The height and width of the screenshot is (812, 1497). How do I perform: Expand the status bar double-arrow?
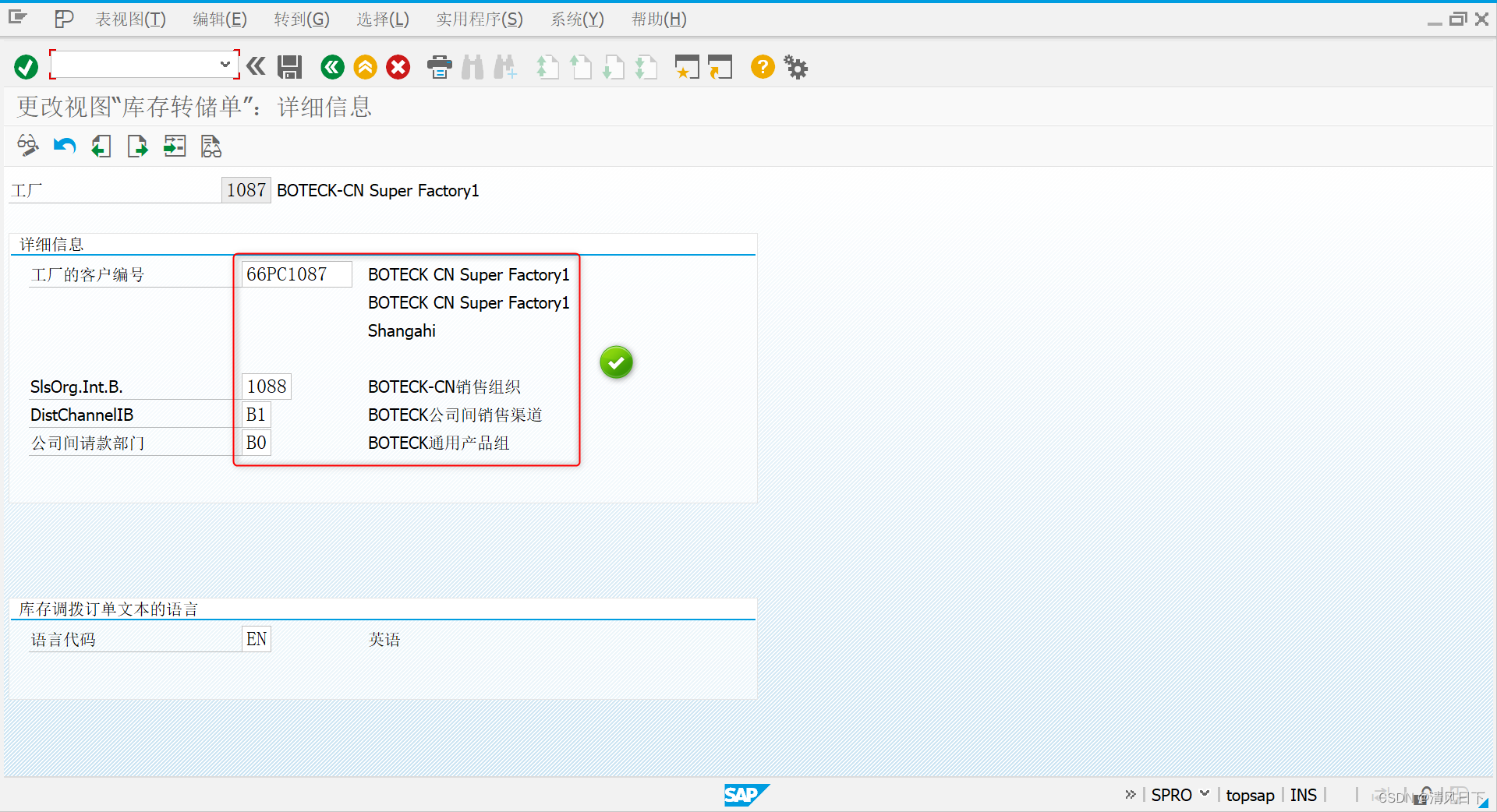pos(1131,794)
